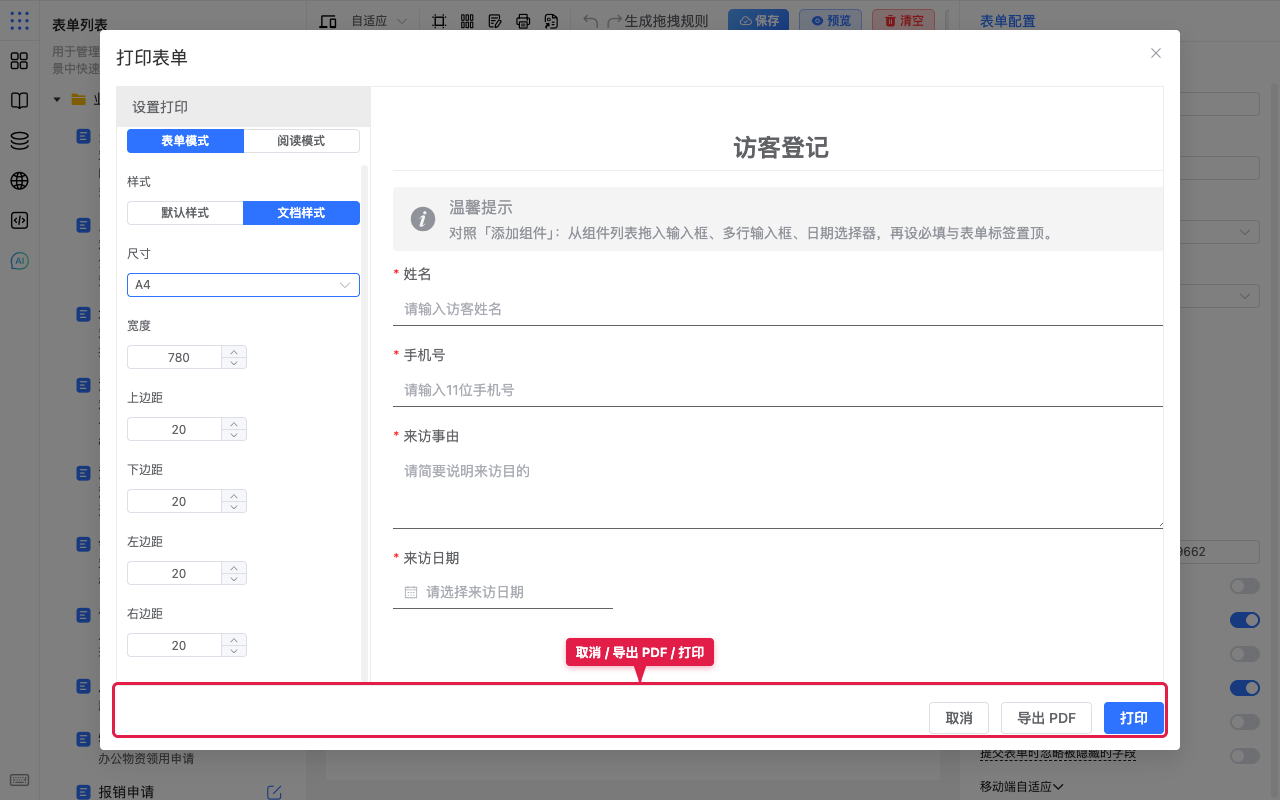
Task: Click the 来访日期 date picker field
Action: 503,592
